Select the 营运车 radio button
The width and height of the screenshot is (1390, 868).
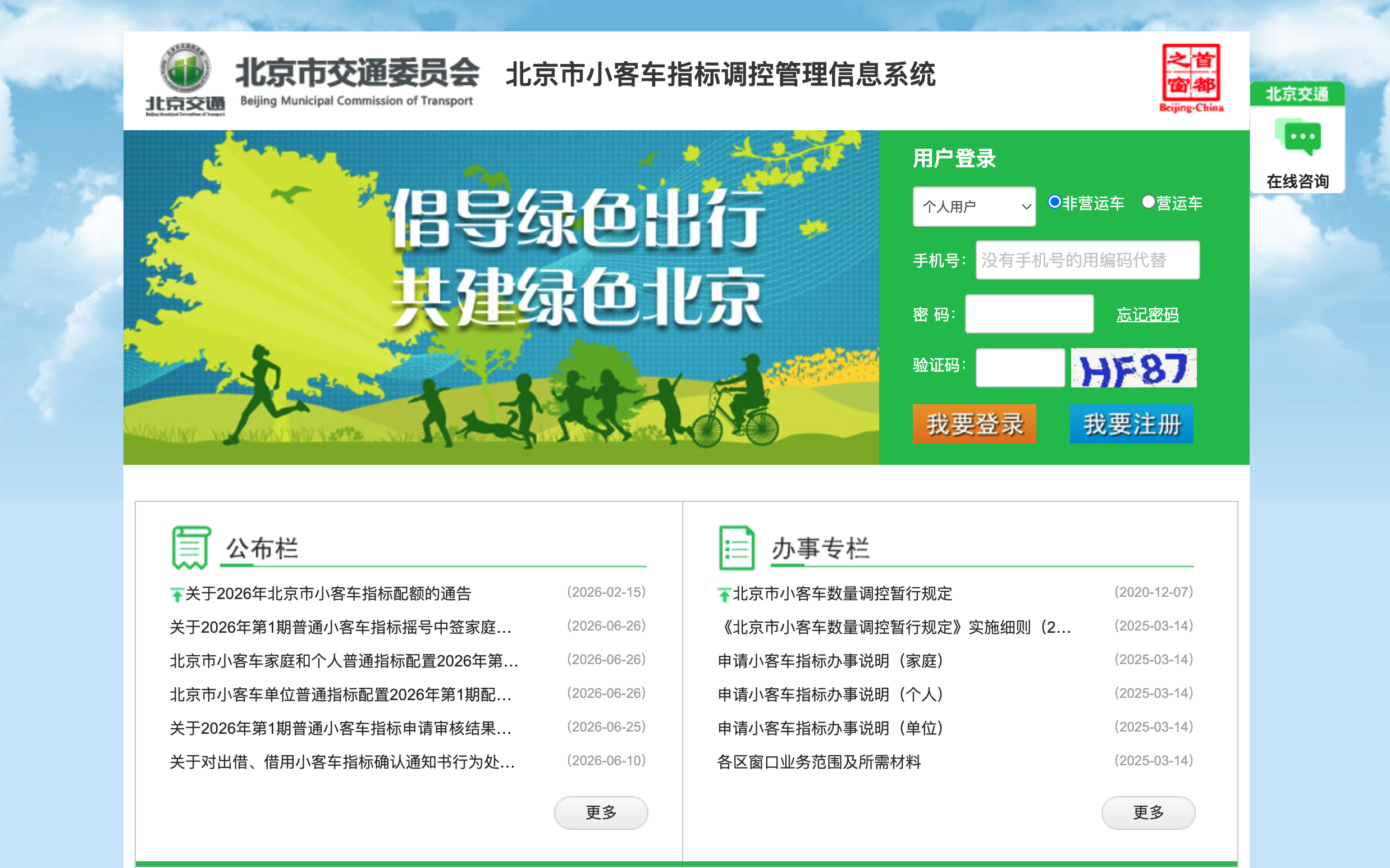pos(1148,202)
